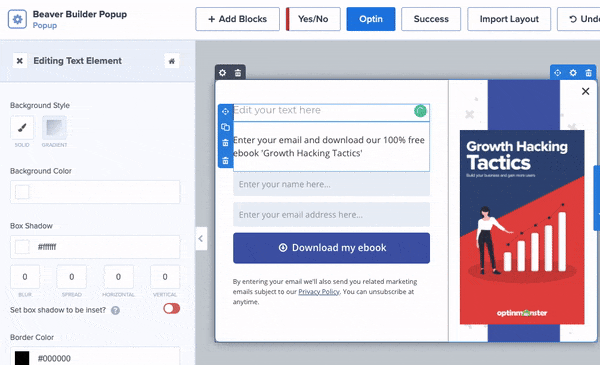Click the Growth Hacking Tactics ebook image
The image size is (600, 365).
coord(522,227)
